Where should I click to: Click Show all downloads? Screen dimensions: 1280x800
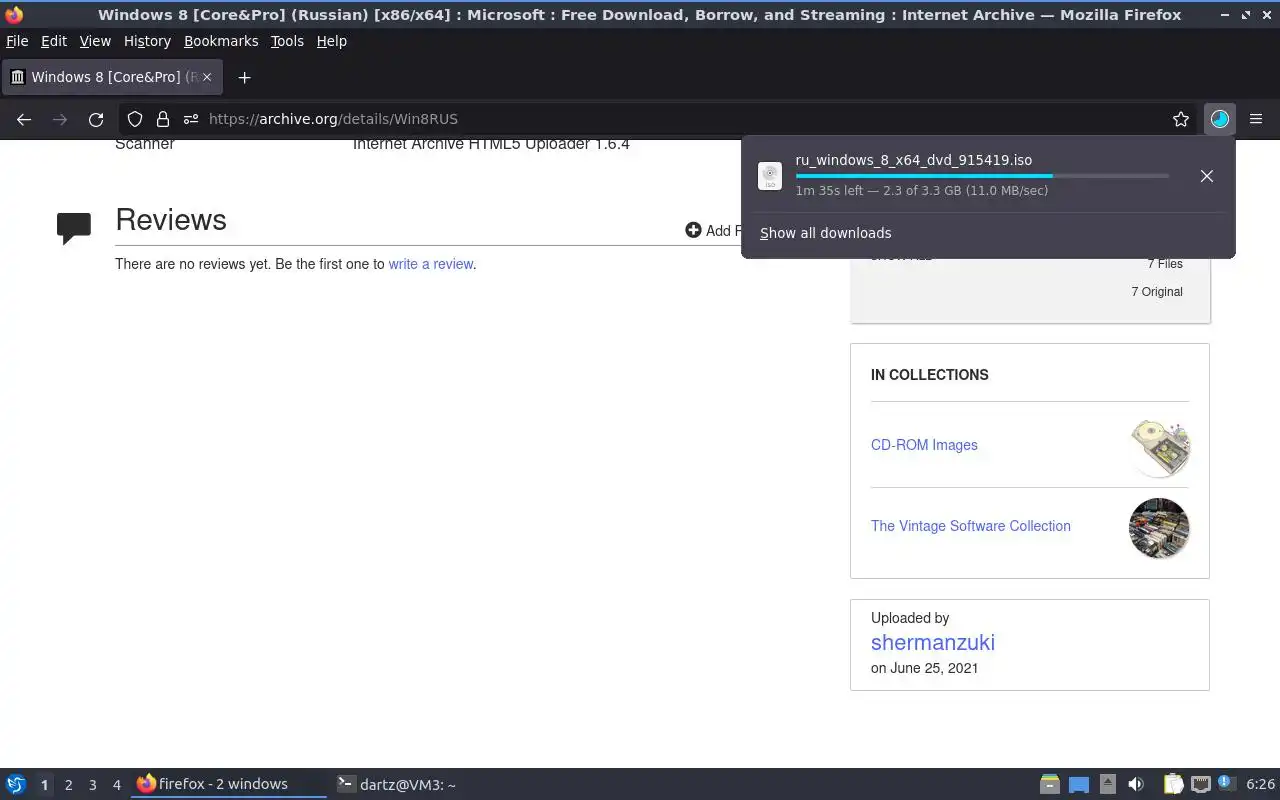click(x=825, y=233)
